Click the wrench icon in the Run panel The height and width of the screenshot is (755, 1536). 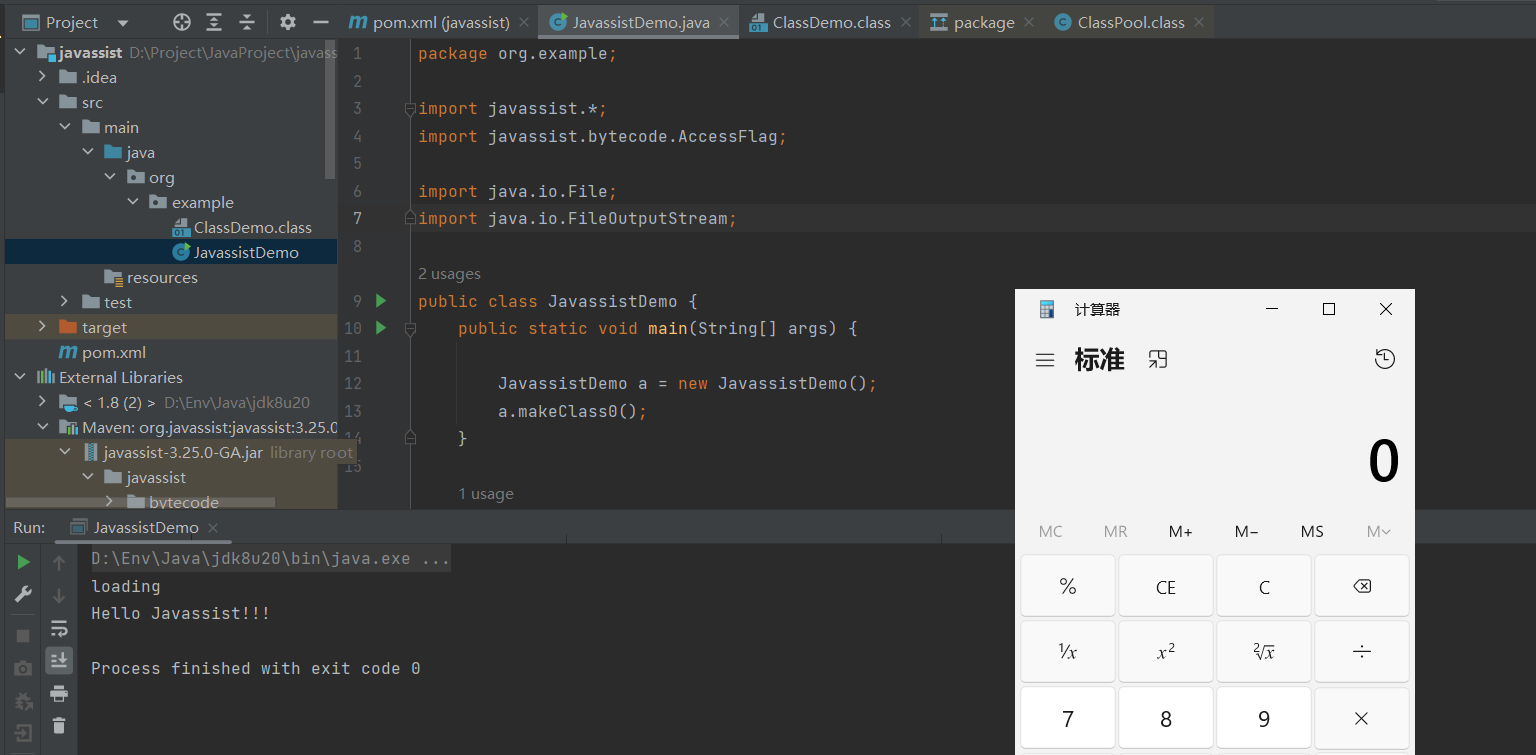pyautogui.click(x=23, y=594)
